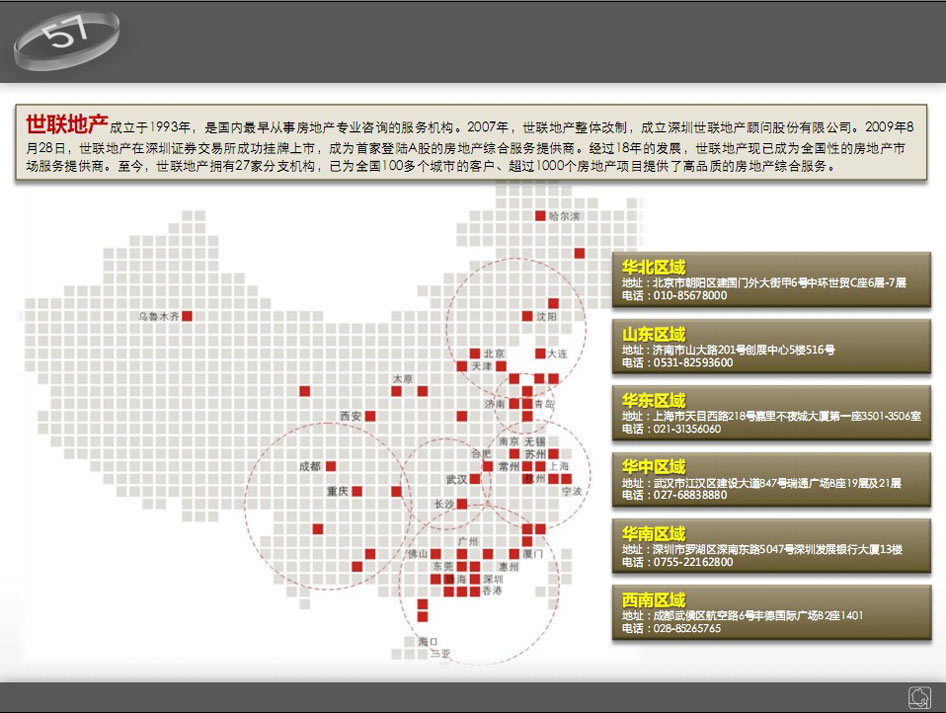
Task: Click the 西南区域 address line starting 成都武侯区
Action: click(758, 616)
